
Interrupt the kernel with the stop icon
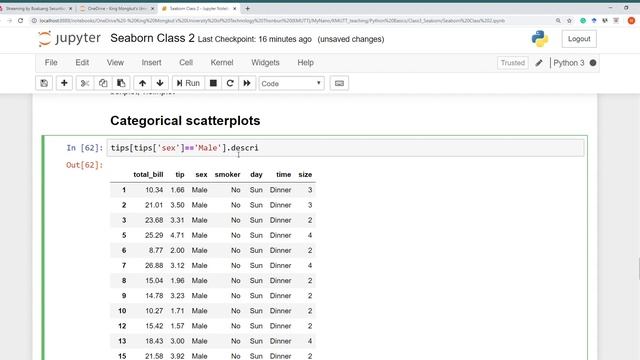tap(213, 83)
